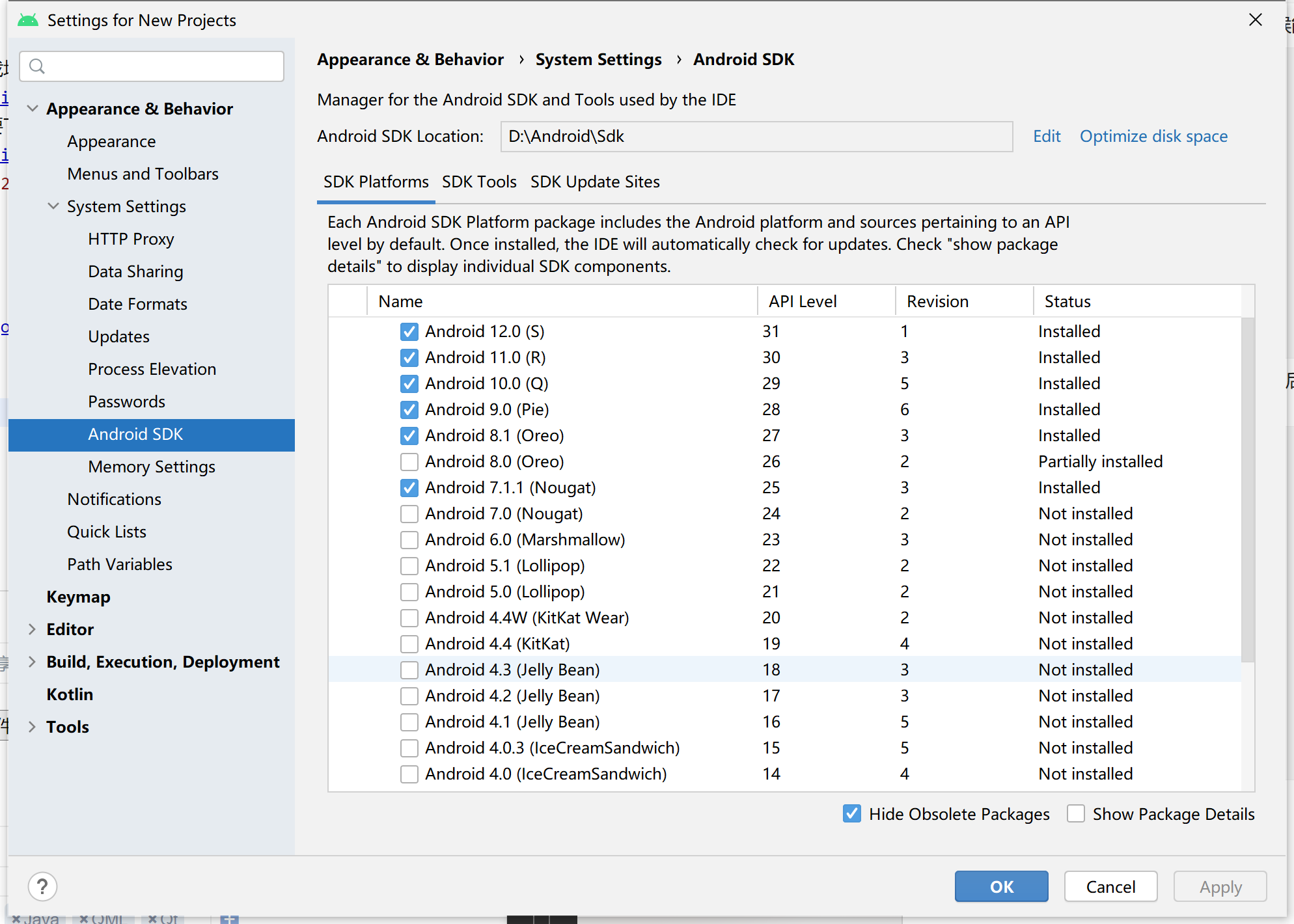Open Passwords settings
Viewport: 1294px width, 924px height.
[126, 401]
